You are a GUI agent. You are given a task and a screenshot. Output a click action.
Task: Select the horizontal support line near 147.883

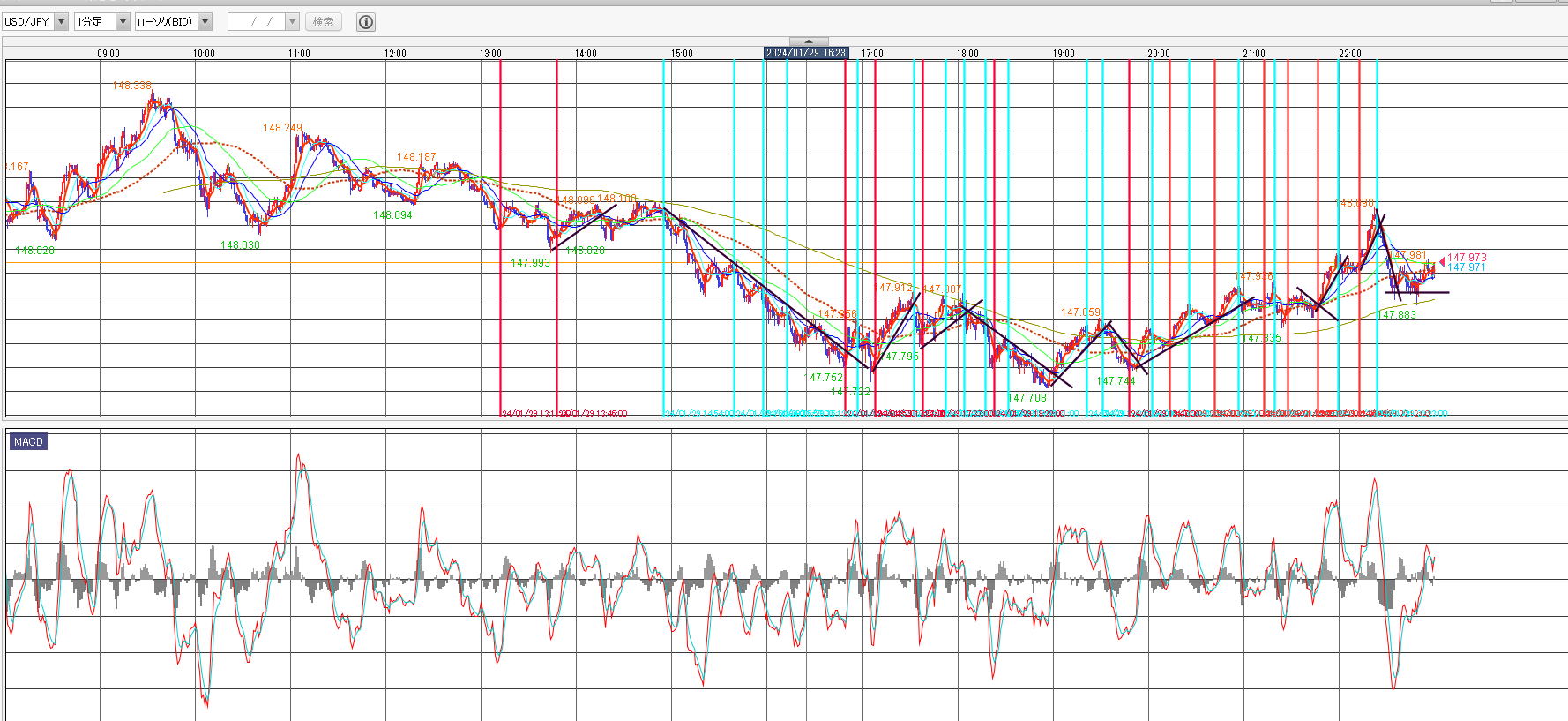pyautogui.click(x=1416, y=292)
